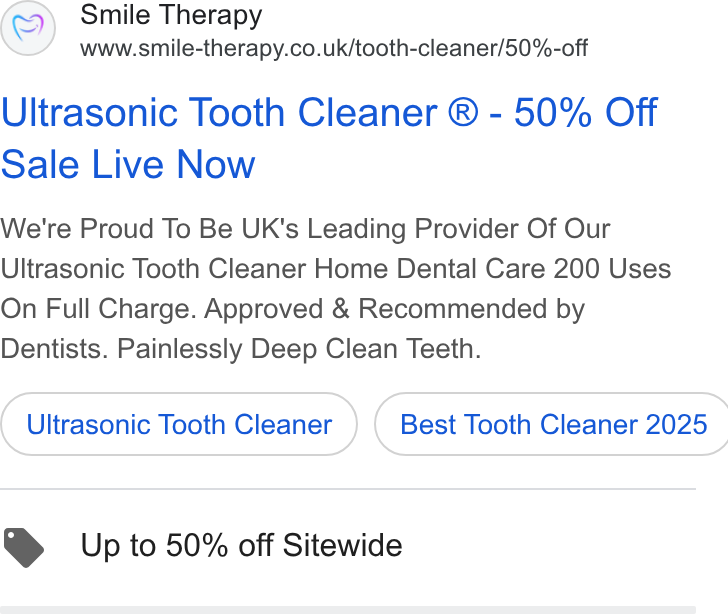The height and width of the screenshot is (614, 728).
Task: Click the UK's Leading Provider description line
Action: (306, 229)
